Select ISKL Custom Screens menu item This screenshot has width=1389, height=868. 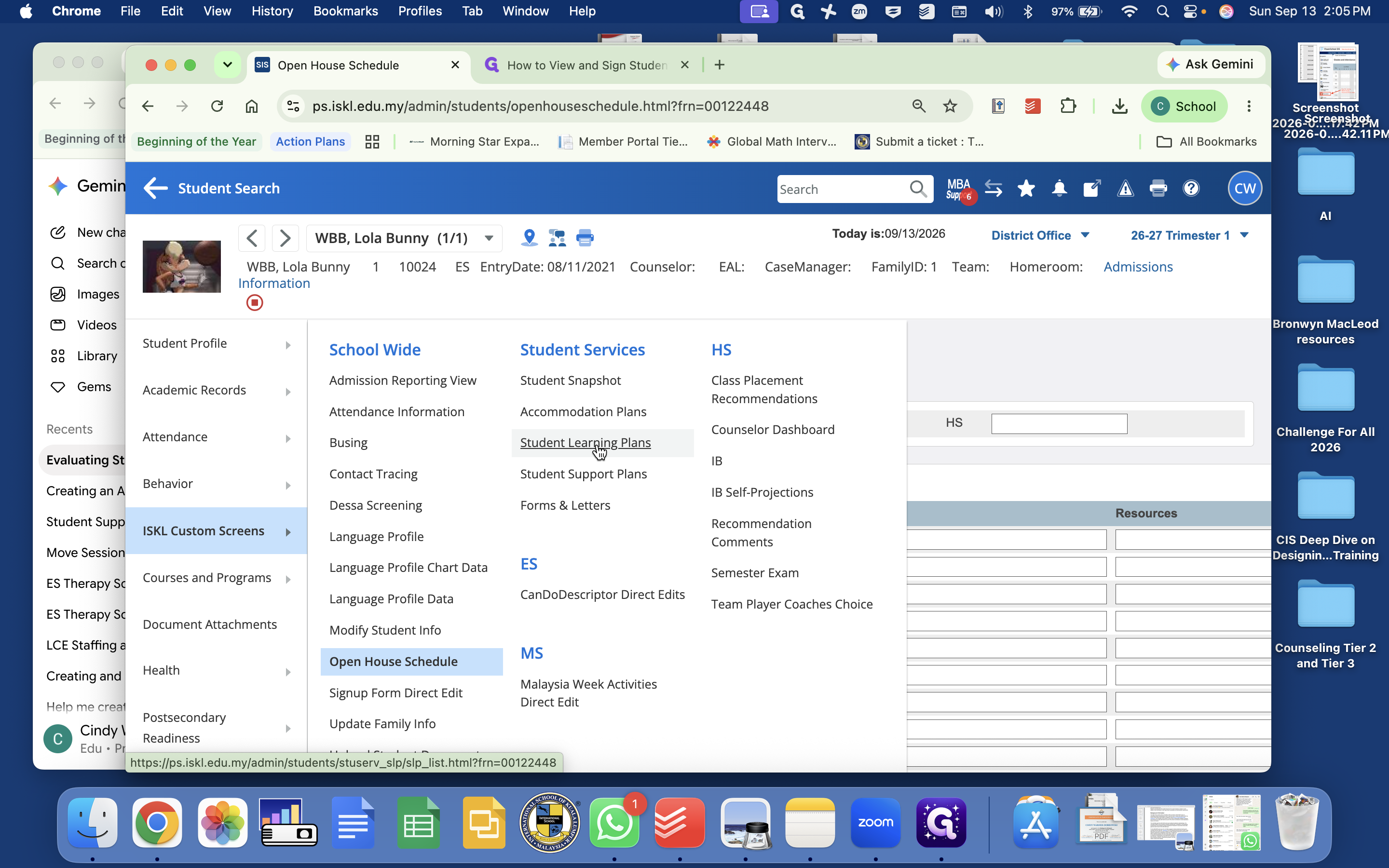click(x=217, y=530)
